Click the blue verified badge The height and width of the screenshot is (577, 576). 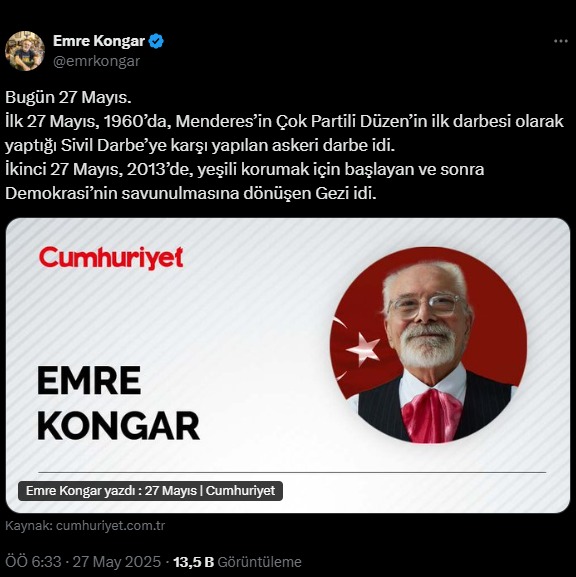coord(156,41)
